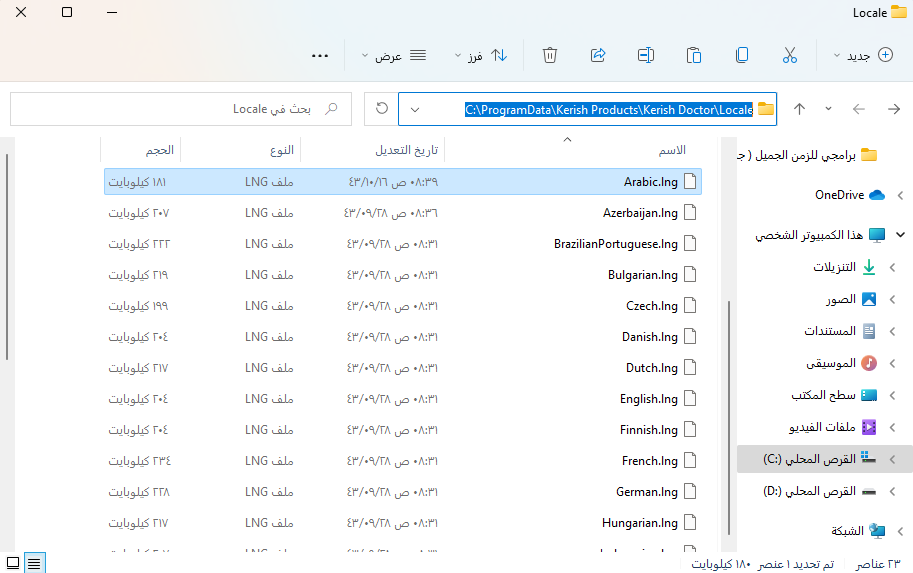Click the Desktop icon in sidebar
Screen dimensions: 913x573
tap(869, 395)
